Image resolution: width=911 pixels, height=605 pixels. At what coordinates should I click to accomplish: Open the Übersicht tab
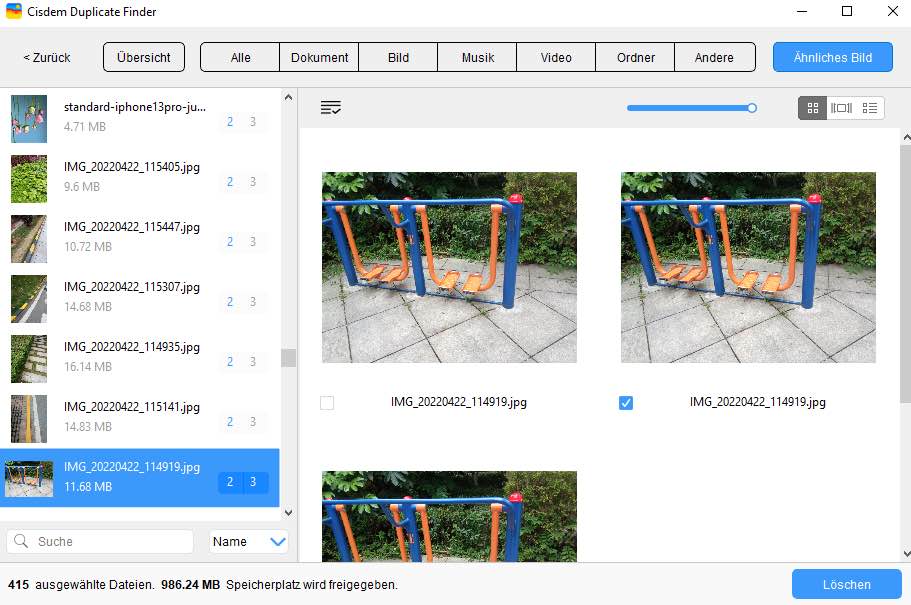point(143,57)
